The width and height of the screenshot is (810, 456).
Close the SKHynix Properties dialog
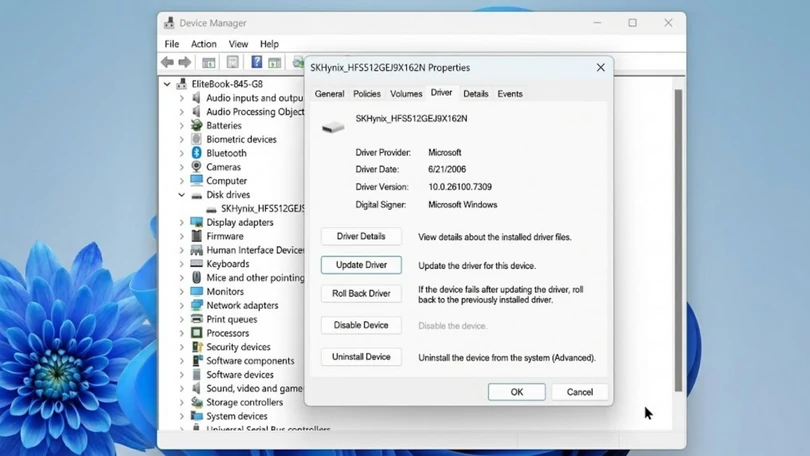600,68
